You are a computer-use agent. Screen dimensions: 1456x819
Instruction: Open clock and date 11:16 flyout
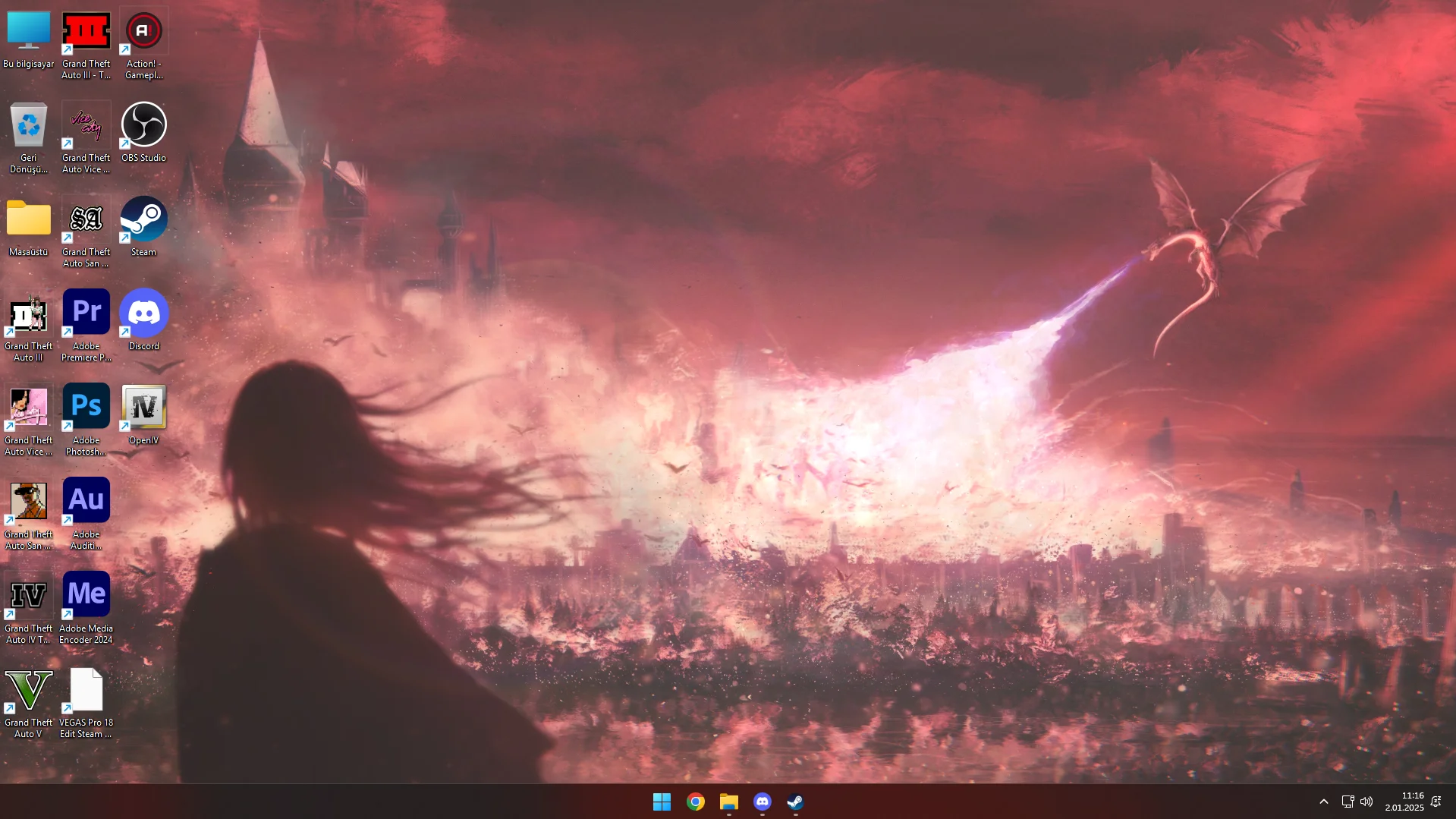(1404, 802)
